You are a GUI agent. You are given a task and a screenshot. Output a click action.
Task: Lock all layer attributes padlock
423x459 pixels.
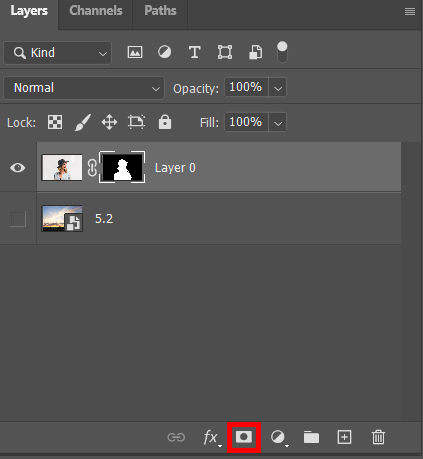point(165,122)
